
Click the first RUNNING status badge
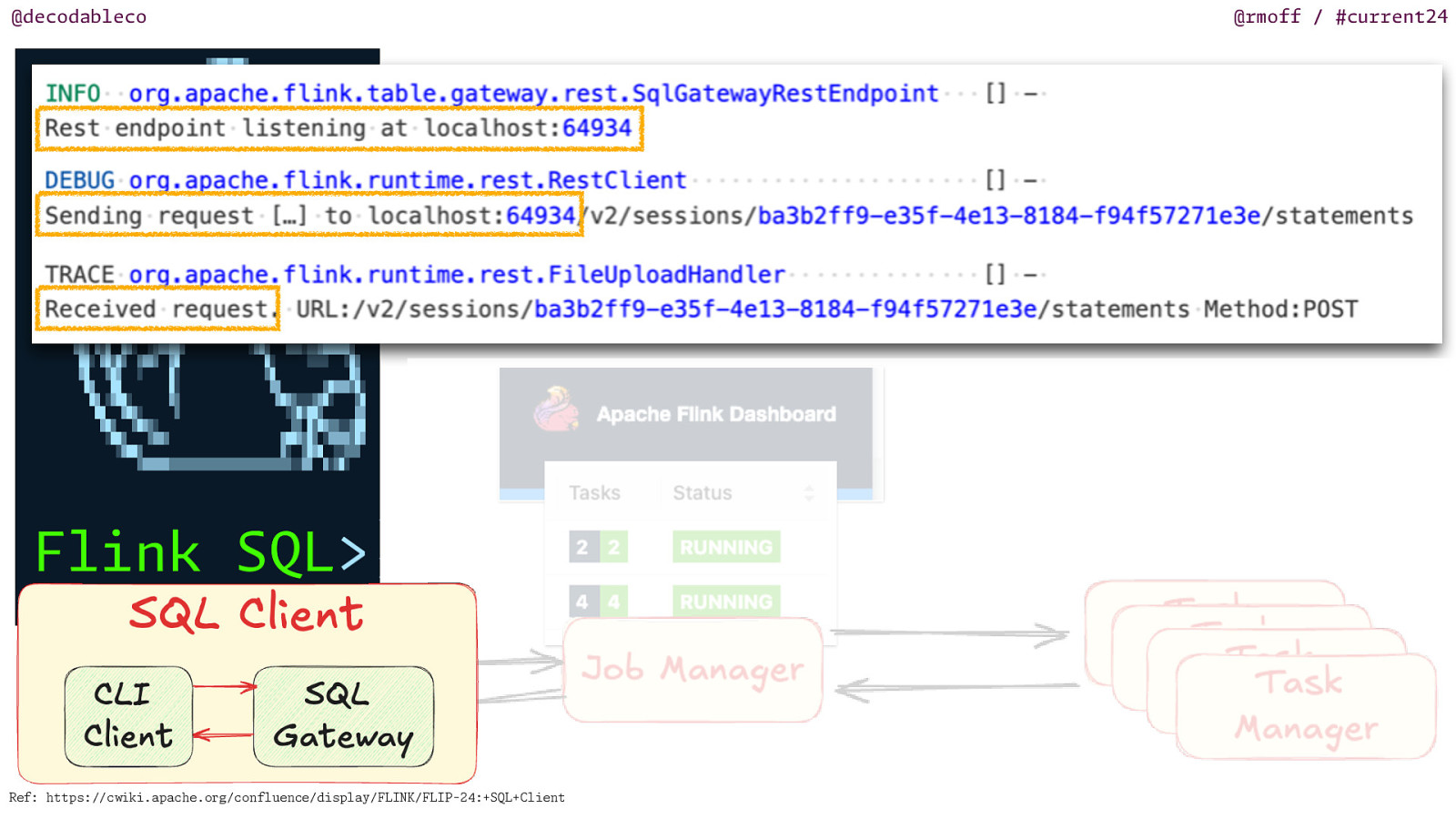tap(726, 547)
